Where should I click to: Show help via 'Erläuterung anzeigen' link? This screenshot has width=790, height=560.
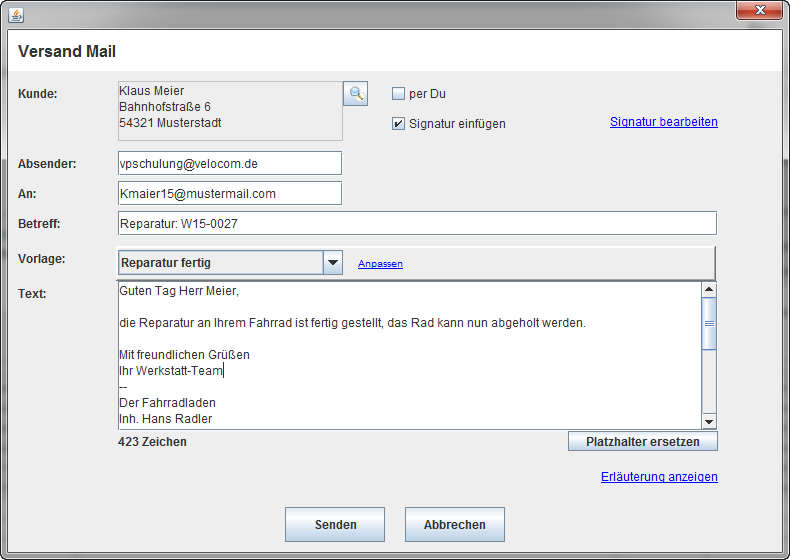[659, 477]
